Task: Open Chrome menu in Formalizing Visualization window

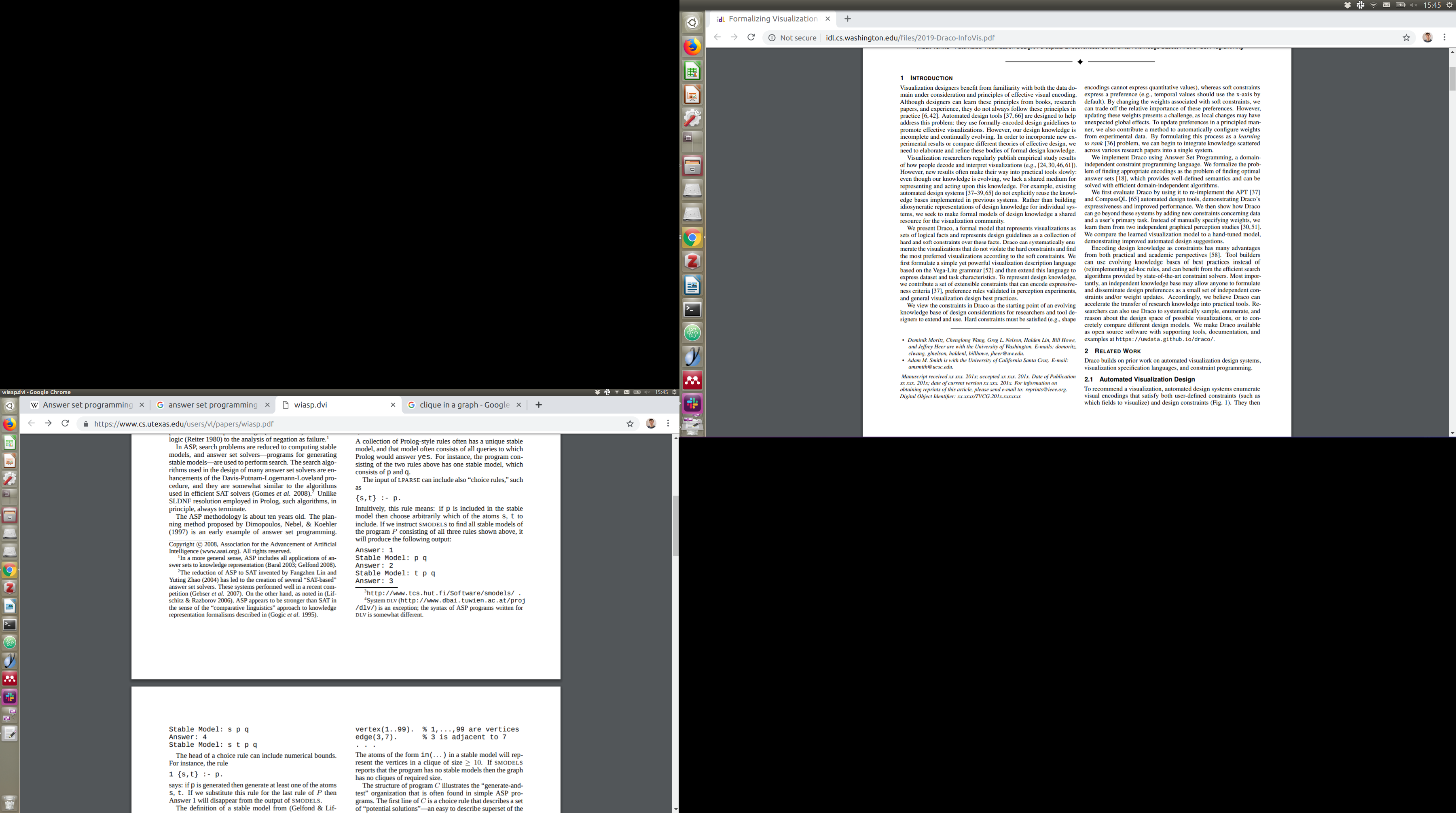Action: (x=1444, y=37)
